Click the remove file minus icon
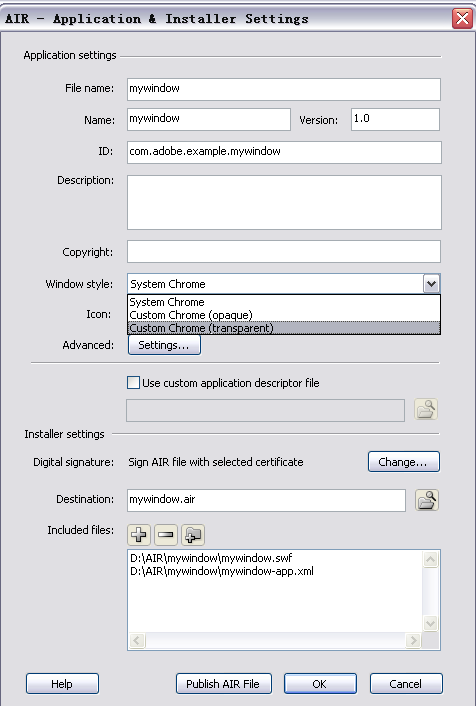The image size is (476, 706). (166, 534)
